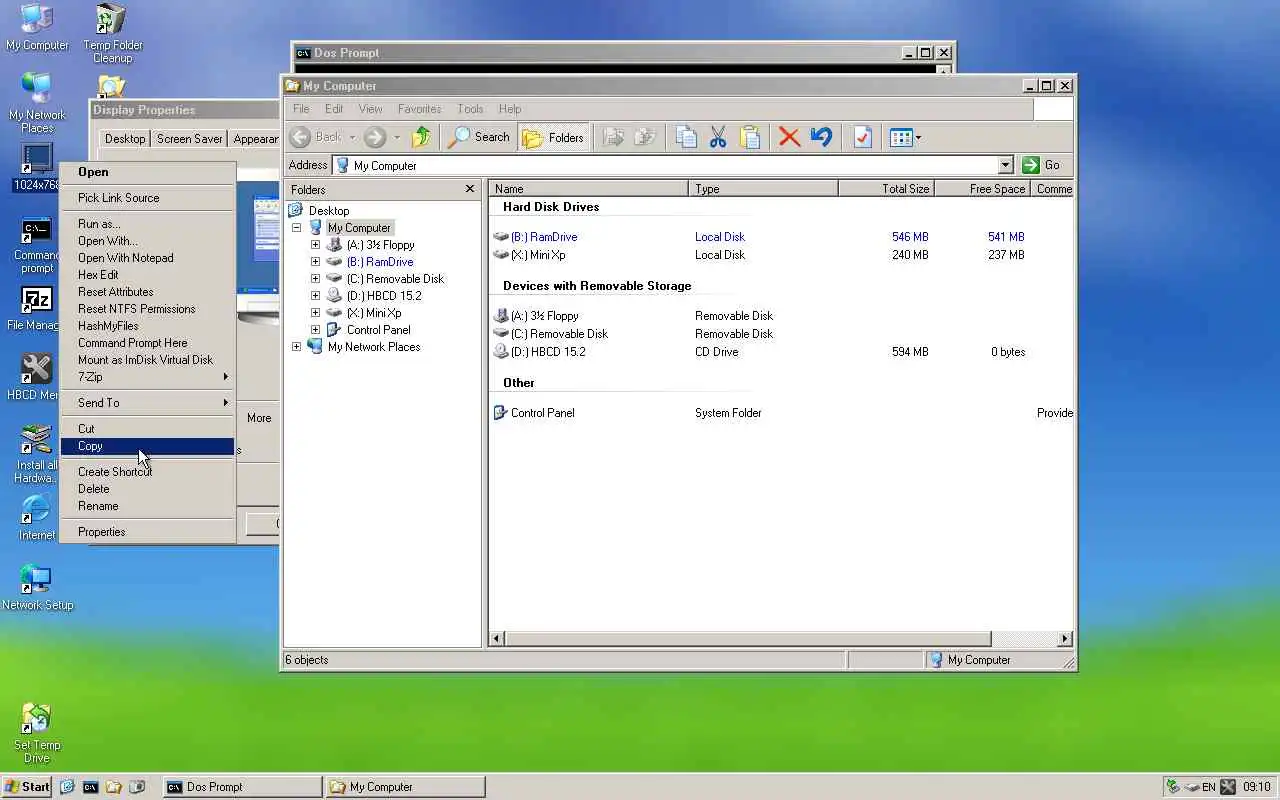Click the tools tray icon beside the clock
1280x800 pixels.
(1228, 787)
